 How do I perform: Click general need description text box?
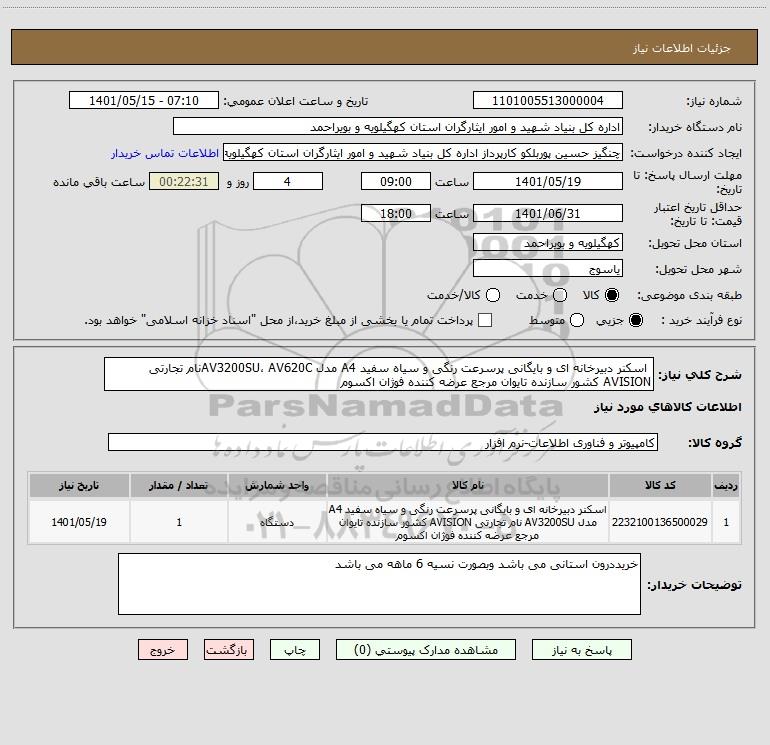tap(379, 374)
